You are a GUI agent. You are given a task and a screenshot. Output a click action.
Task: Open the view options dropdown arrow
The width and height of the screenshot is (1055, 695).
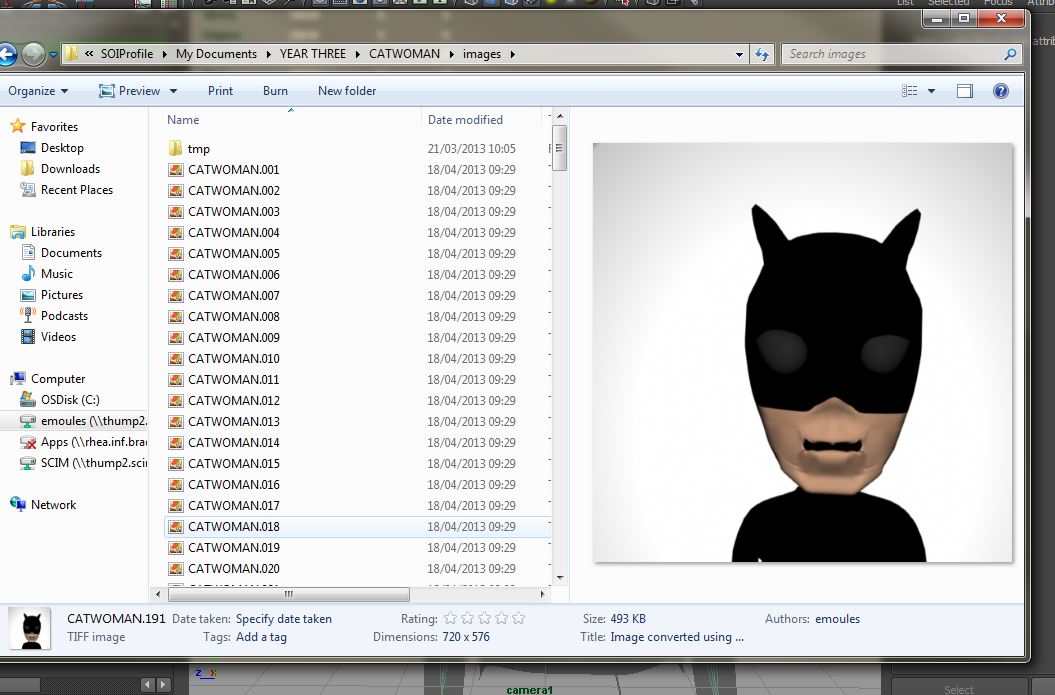tap(931, 91)
